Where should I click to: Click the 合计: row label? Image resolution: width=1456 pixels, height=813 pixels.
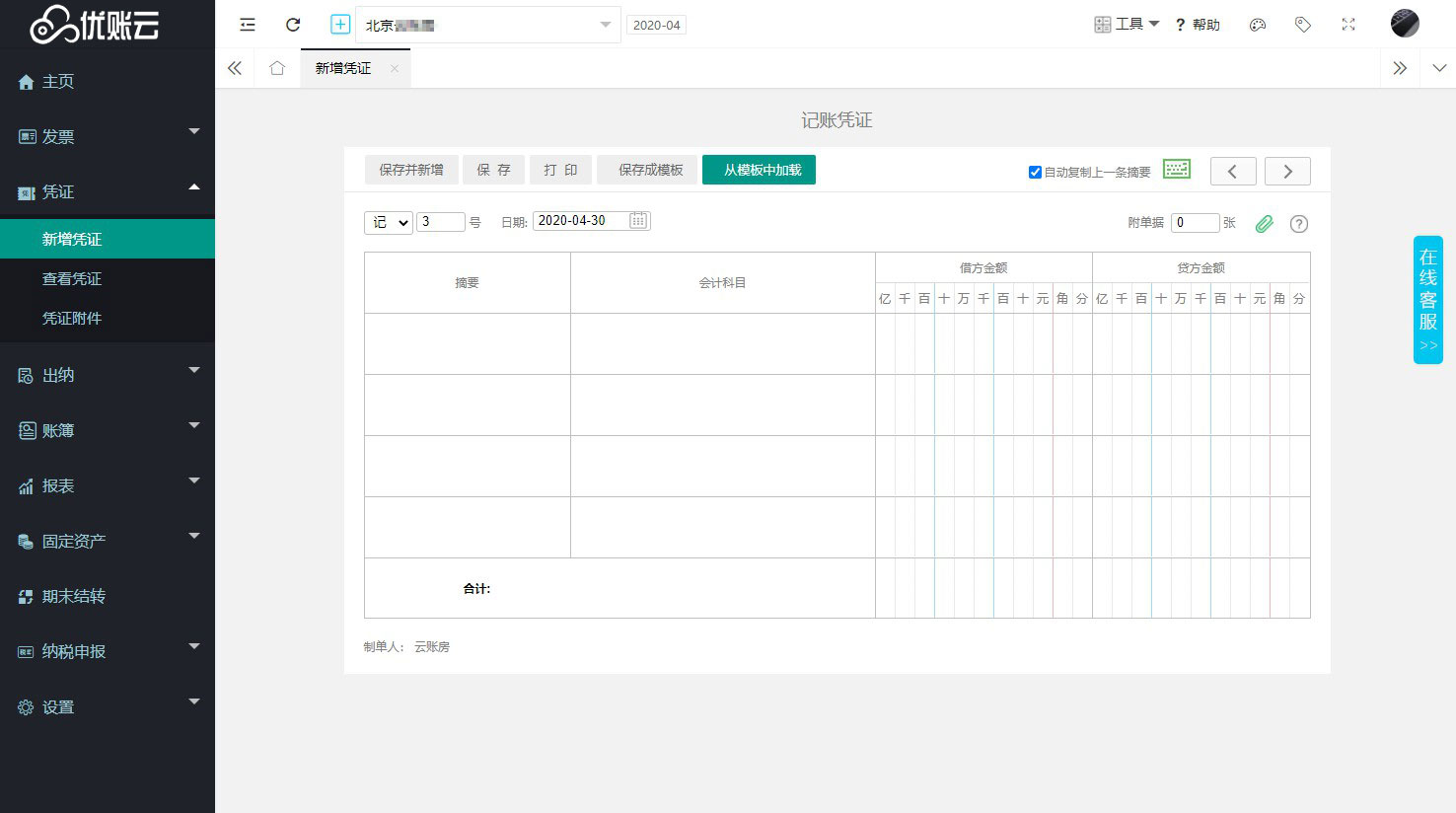click(476, 588)
